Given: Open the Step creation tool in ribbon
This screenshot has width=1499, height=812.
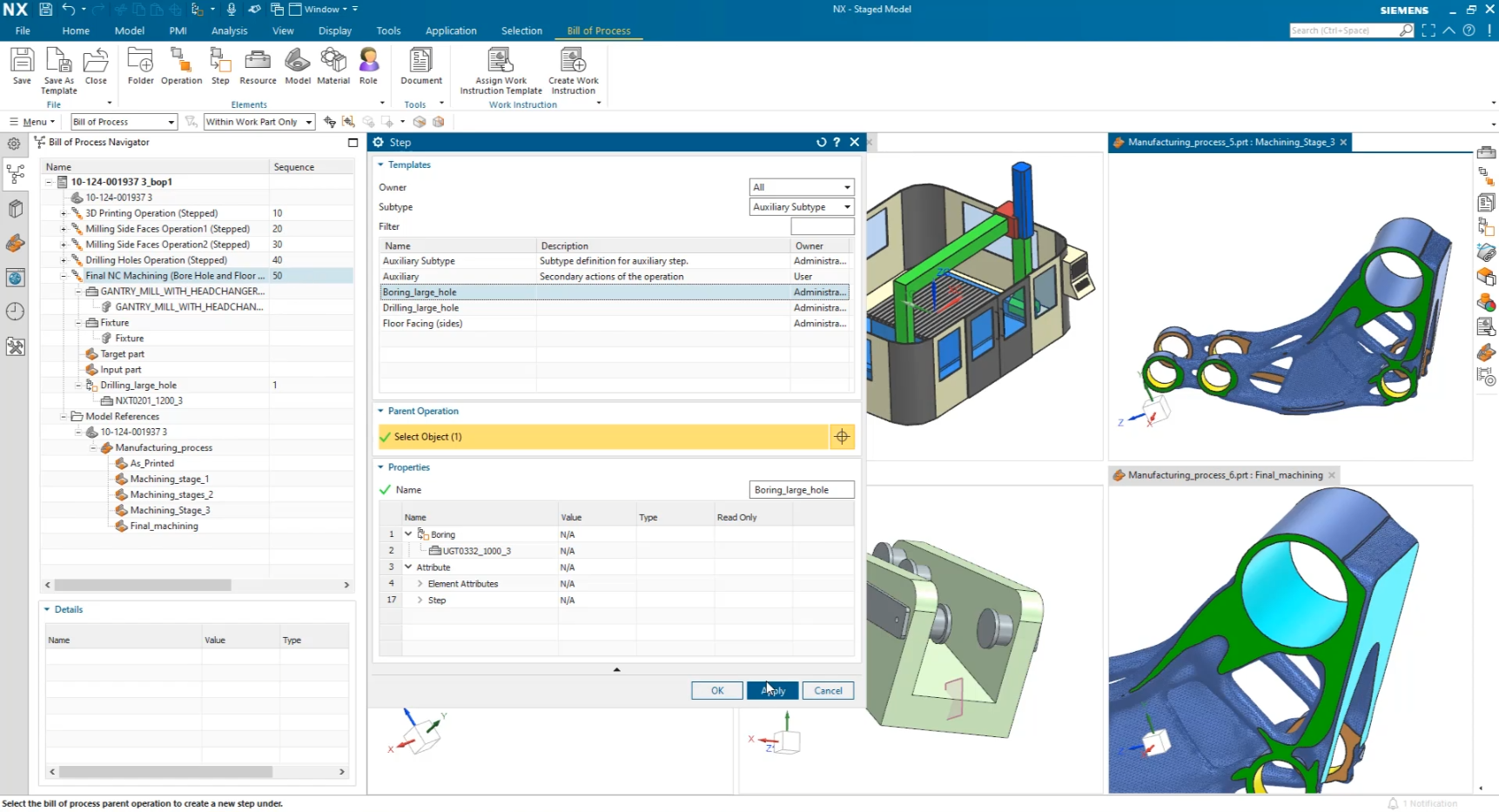Looking at the screenshot, I should [220, 65].
